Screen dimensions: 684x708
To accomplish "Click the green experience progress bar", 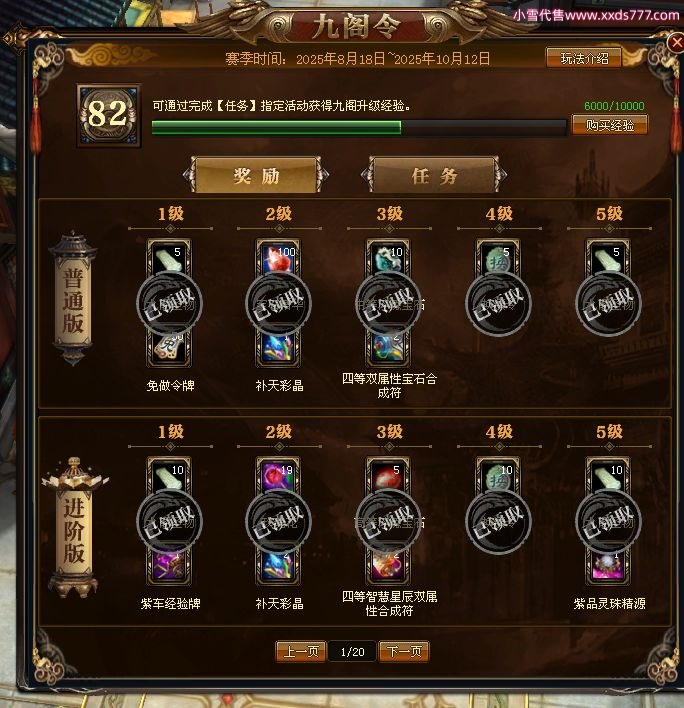I will coord(359,127).
